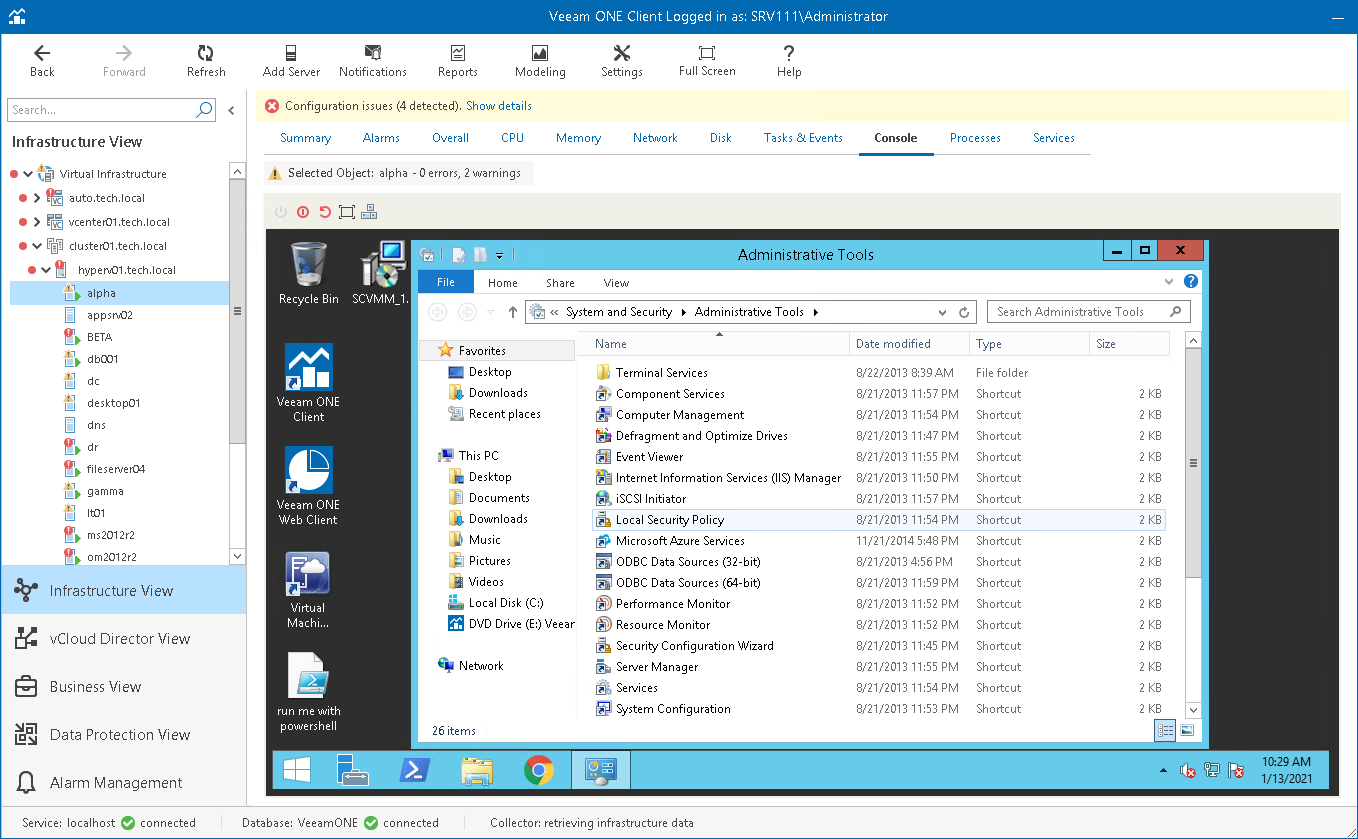Image resolution: width=1358 pixels, height=839 pixels.
Task: Click the Recycle Bin desktop icon
Action: point(308,273)
